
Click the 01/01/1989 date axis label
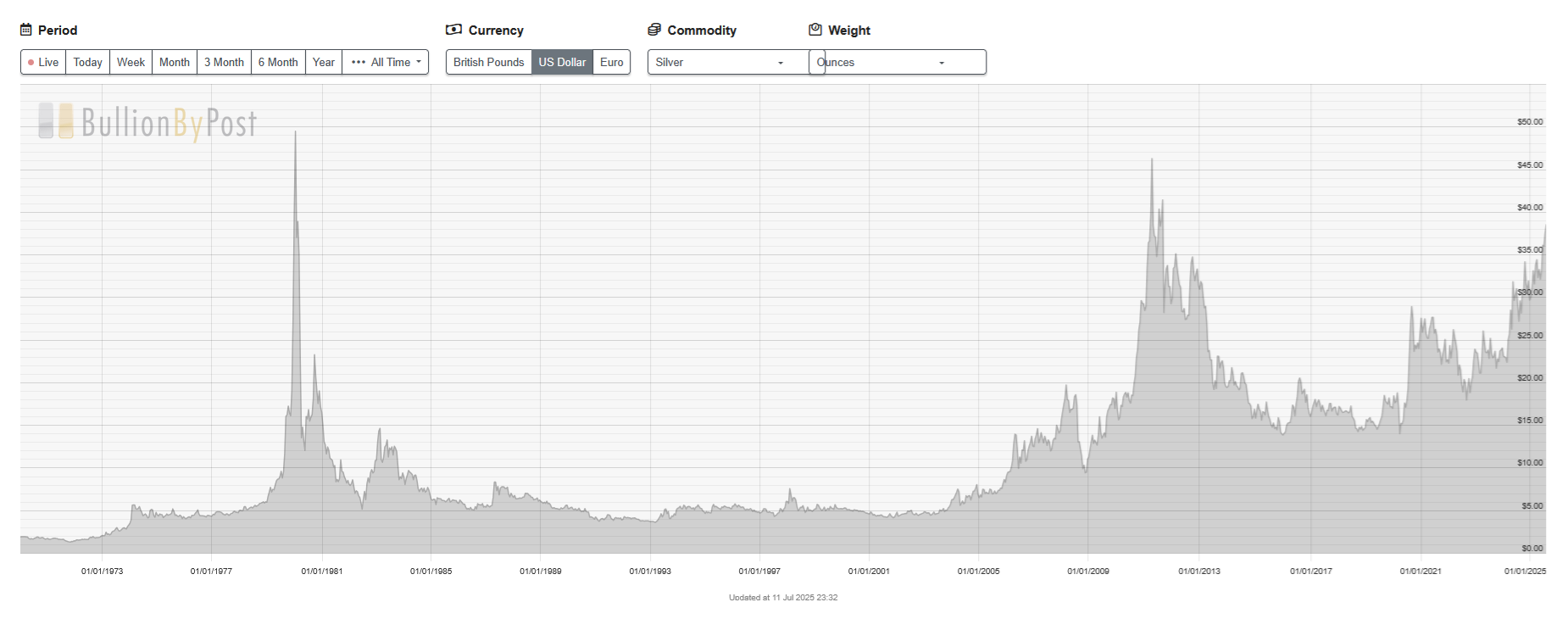coord(541,572)
